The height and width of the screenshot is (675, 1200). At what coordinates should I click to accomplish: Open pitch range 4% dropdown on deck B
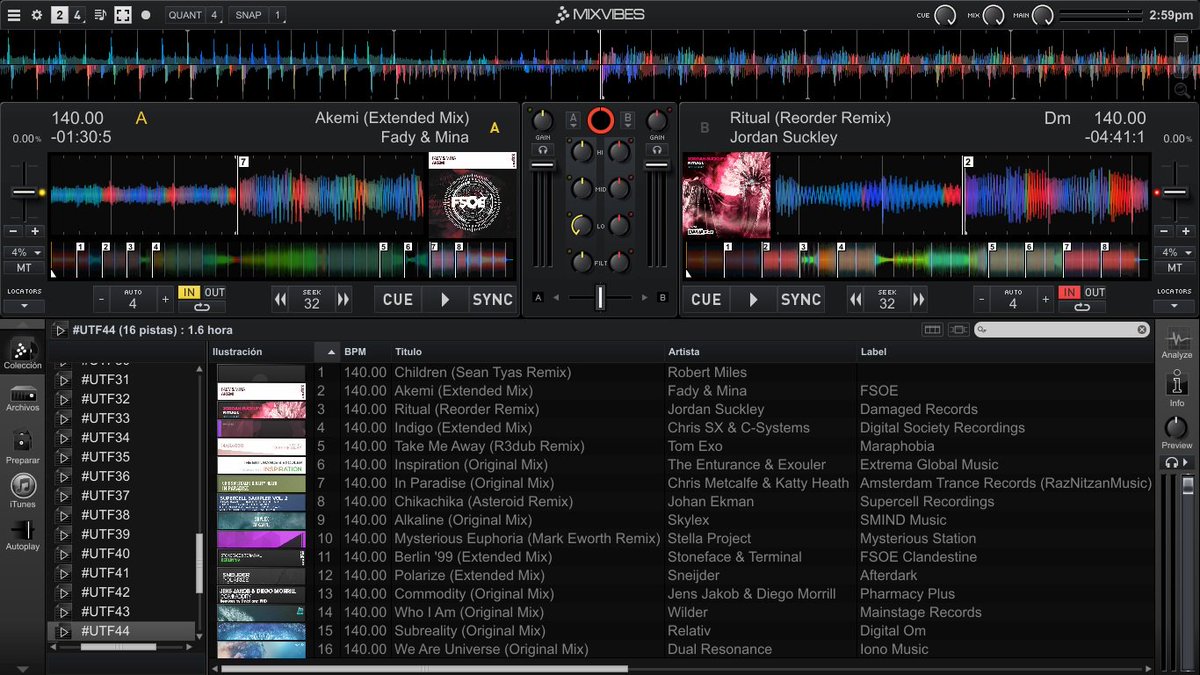click(1174, 253)
